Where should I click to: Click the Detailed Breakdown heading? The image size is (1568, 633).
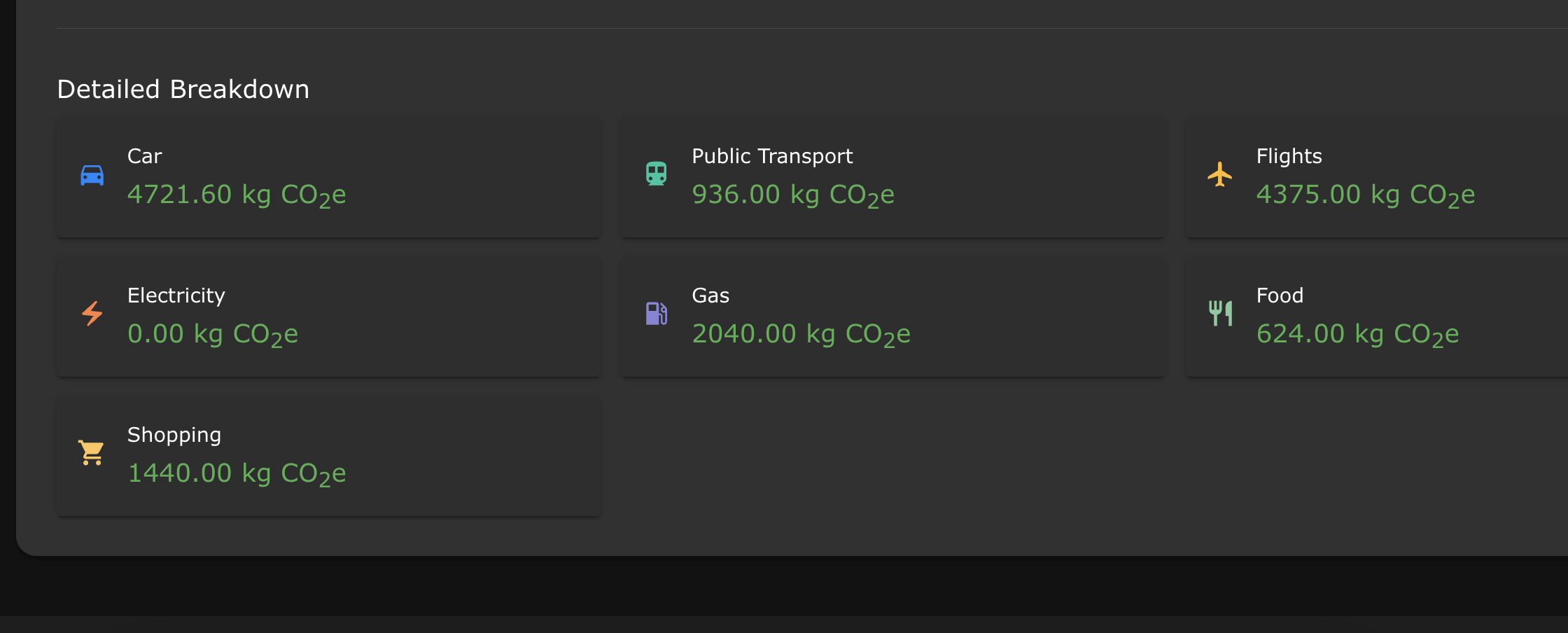coord(183,90)
